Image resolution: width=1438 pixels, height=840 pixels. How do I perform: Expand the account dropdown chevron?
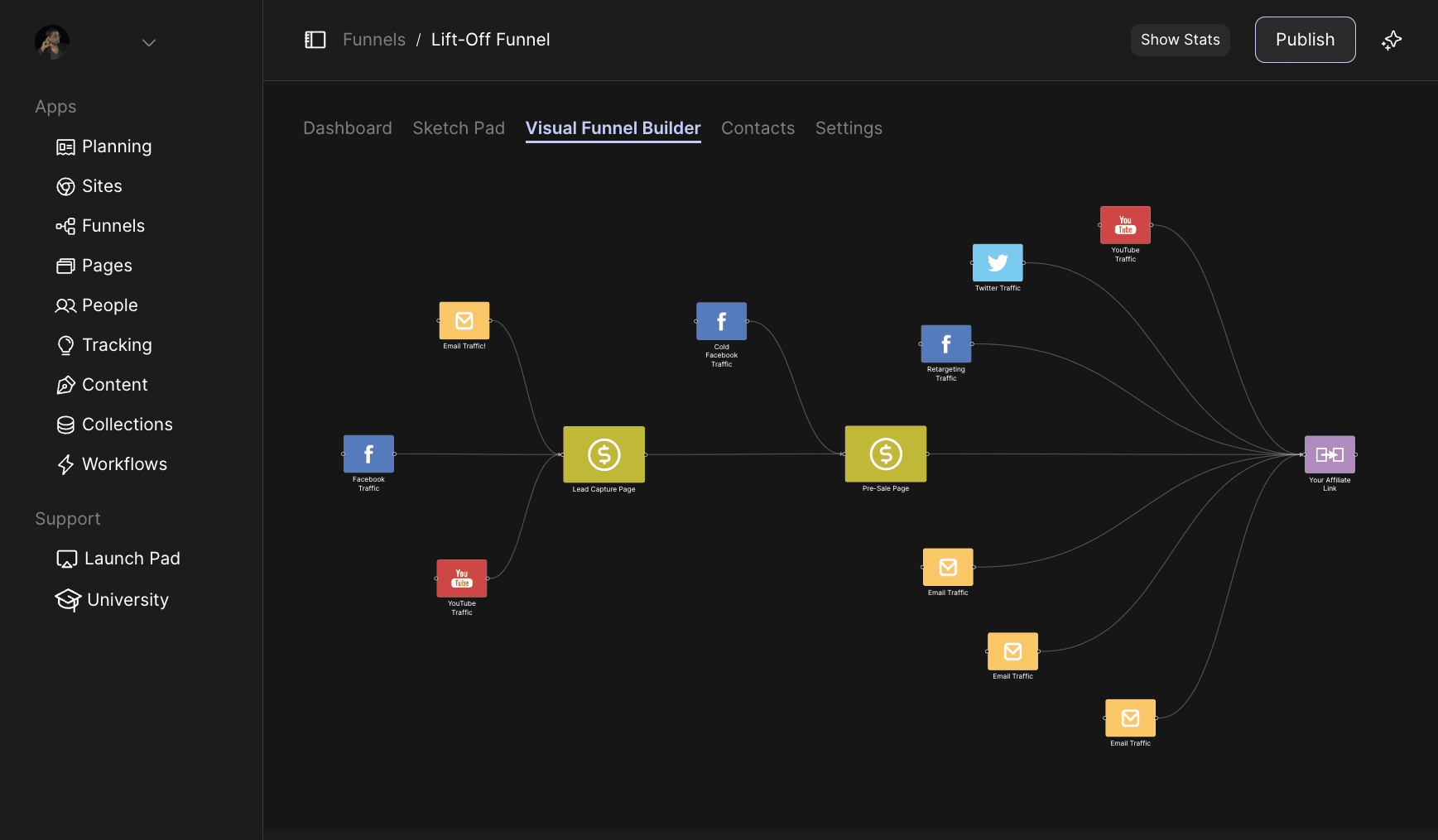[149, 43]
